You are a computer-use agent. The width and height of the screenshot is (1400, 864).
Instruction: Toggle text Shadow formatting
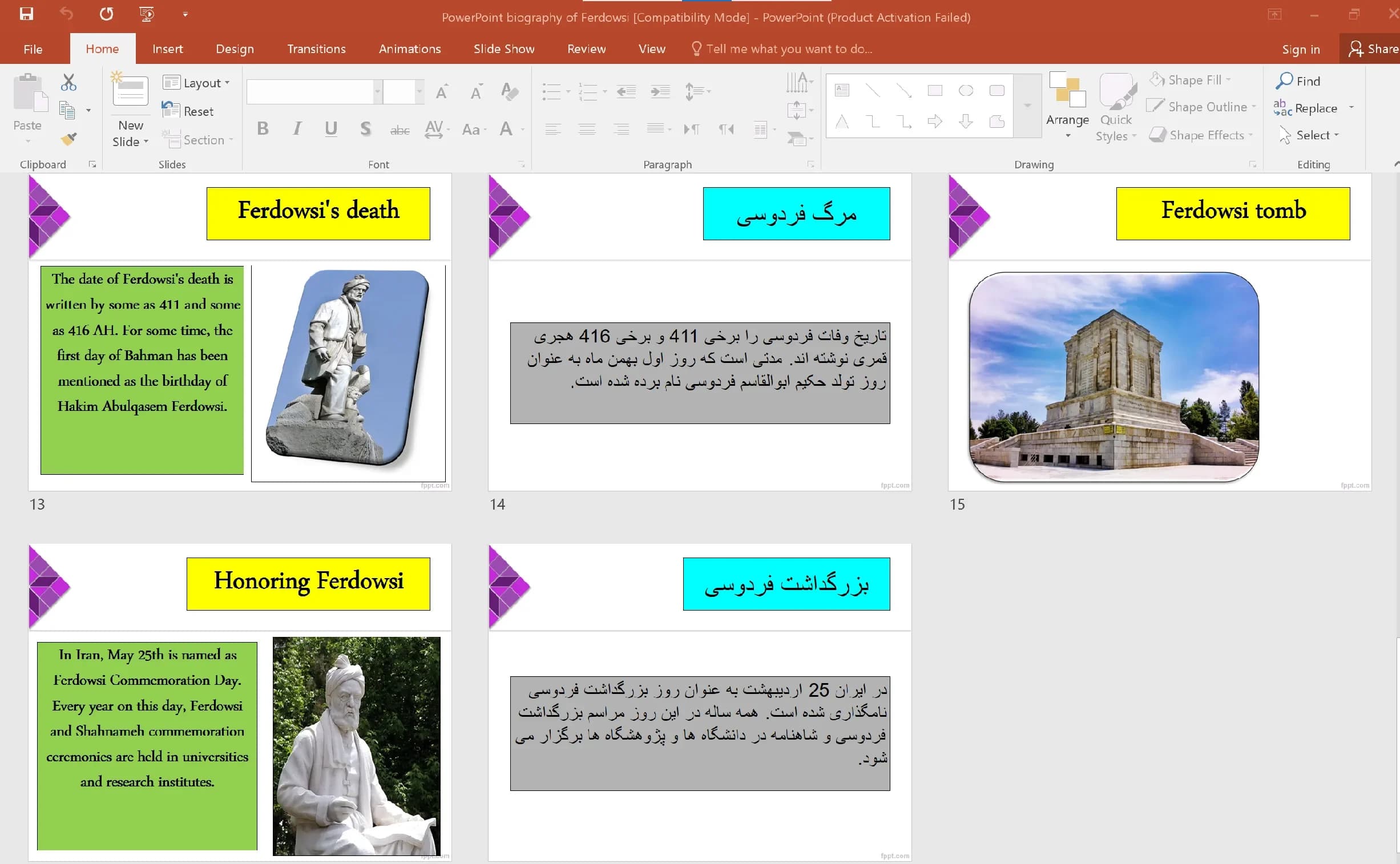coord(366,129)
